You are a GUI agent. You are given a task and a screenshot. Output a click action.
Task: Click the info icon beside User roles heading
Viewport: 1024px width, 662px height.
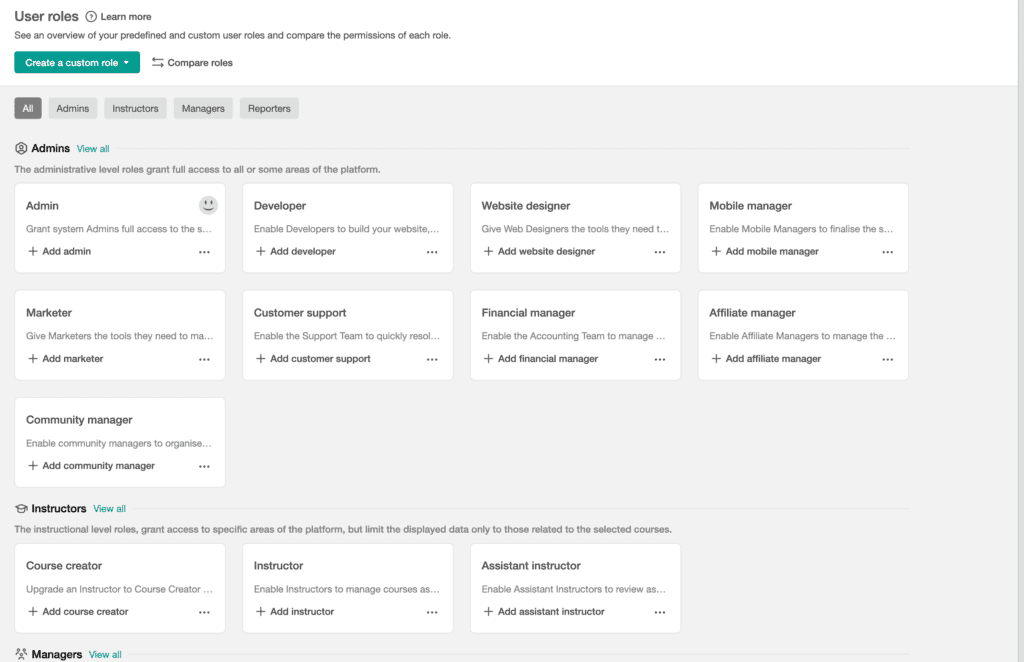pyautogui.click(x=92, y=16)
